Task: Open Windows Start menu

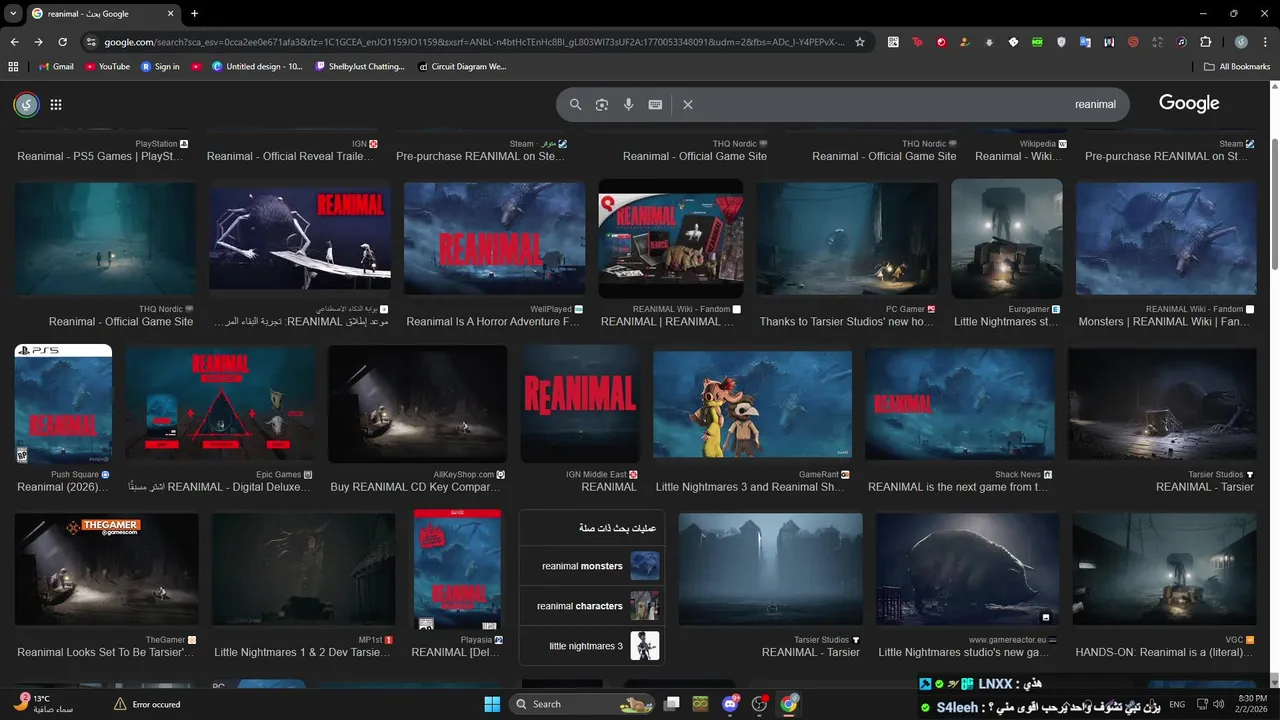Action: 492,704
